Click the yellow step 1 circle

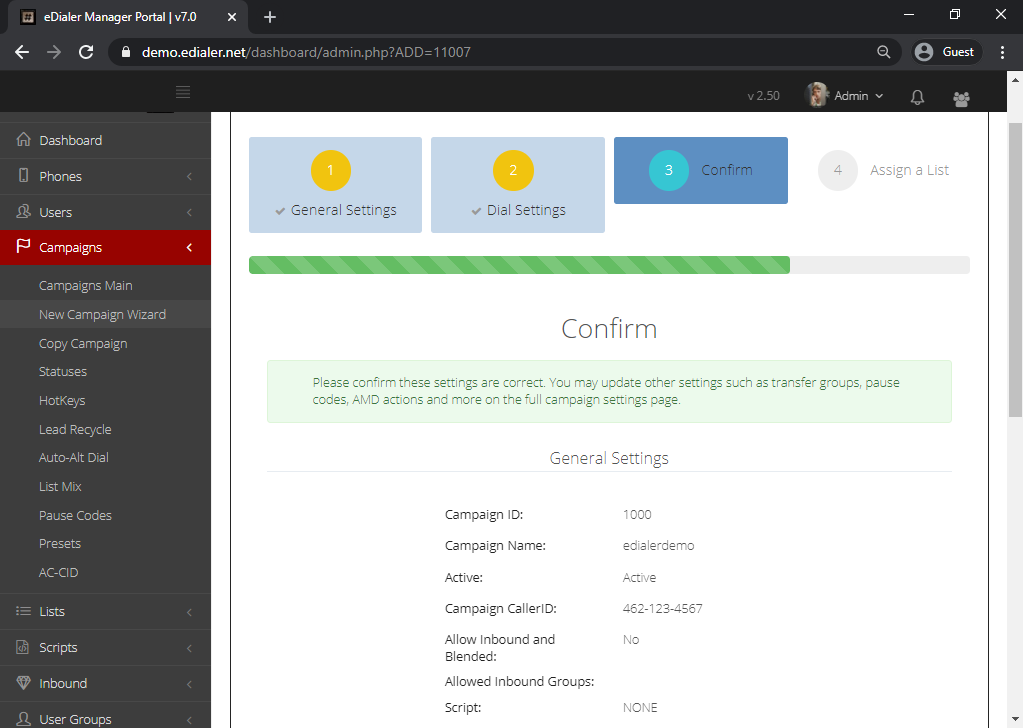pyautogui.click(x=331, y=170)
